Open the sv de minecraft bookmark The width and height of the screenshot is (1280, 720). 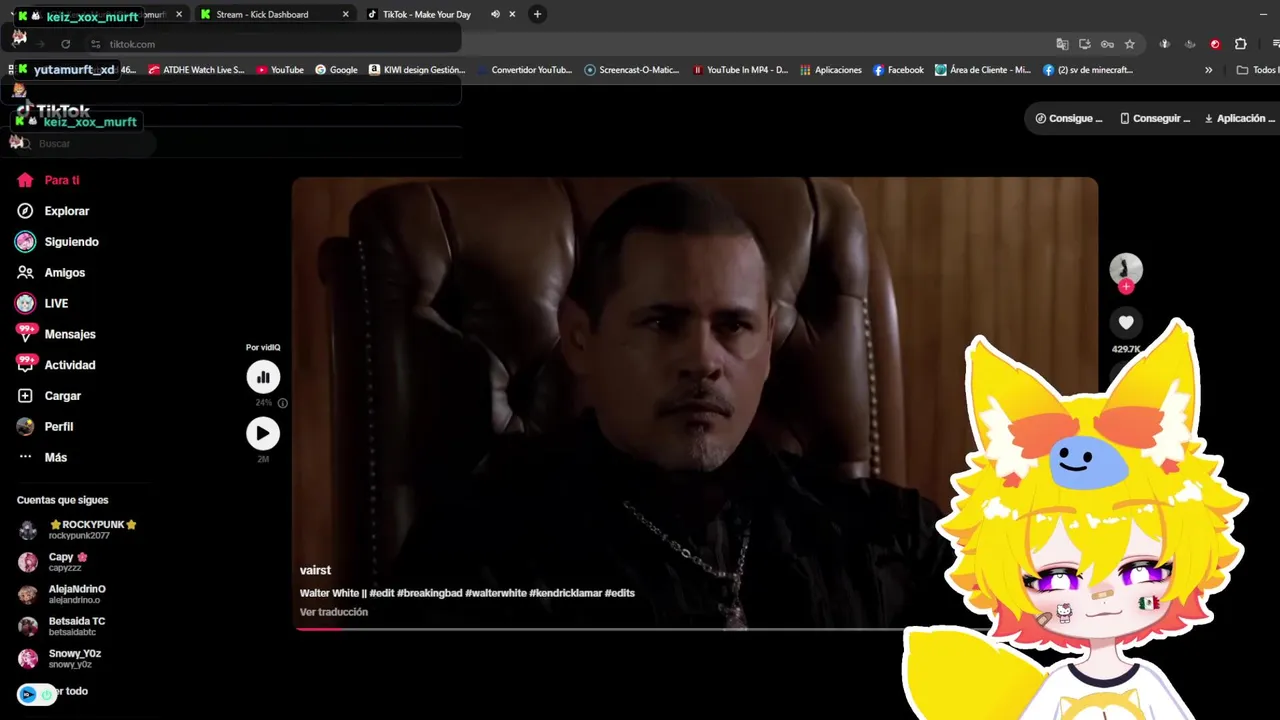pyautogui.click(x=1088, y=70)
